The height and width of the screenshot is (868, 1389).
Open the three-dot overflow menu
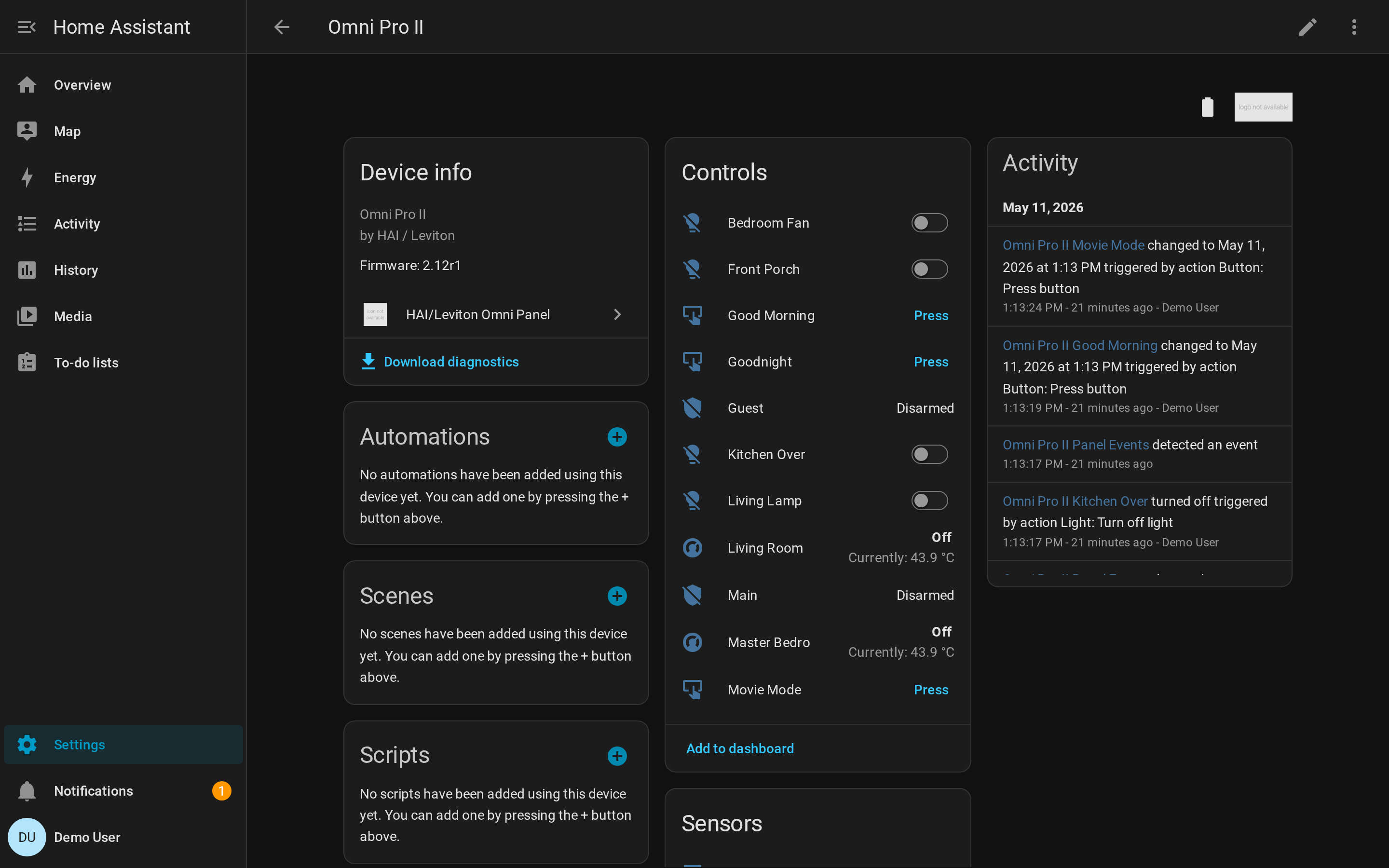pos(1354,27)
